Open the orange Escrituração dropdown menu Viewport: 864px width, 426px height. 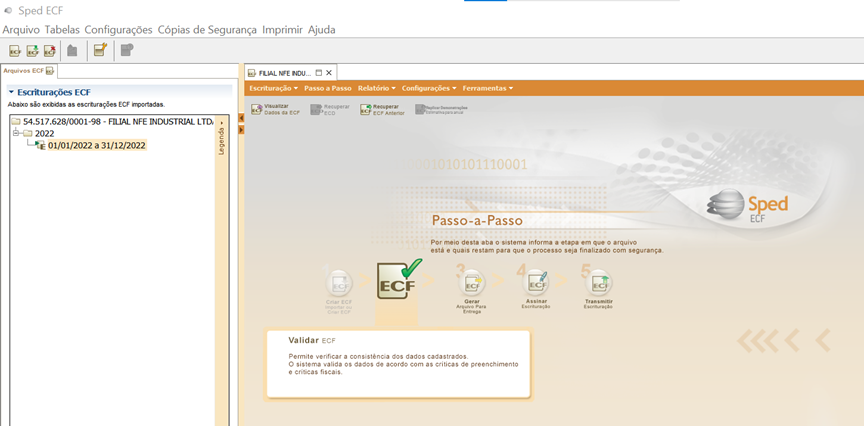tap(273, 88)
